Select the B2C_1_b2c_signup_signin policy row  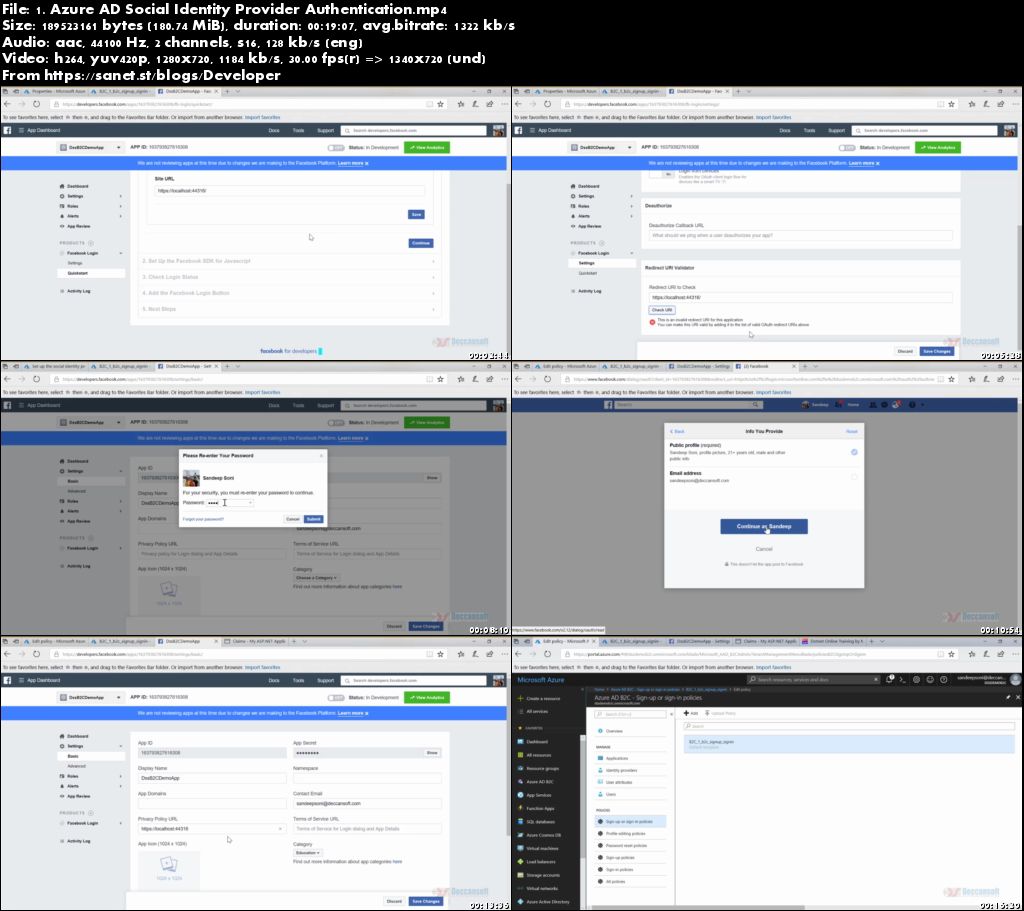(849, 744)
